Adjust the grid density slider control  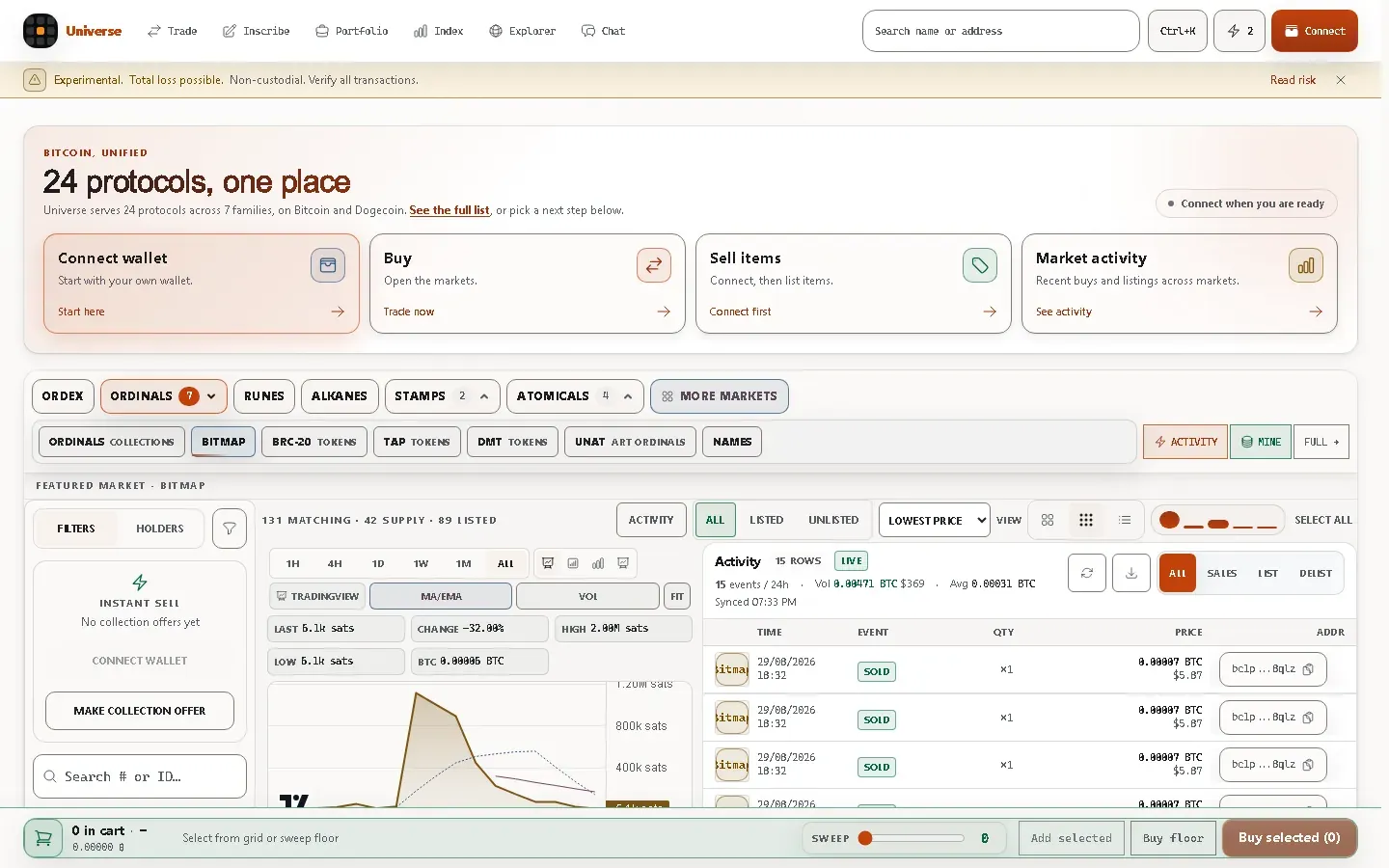pos(1218,521)
